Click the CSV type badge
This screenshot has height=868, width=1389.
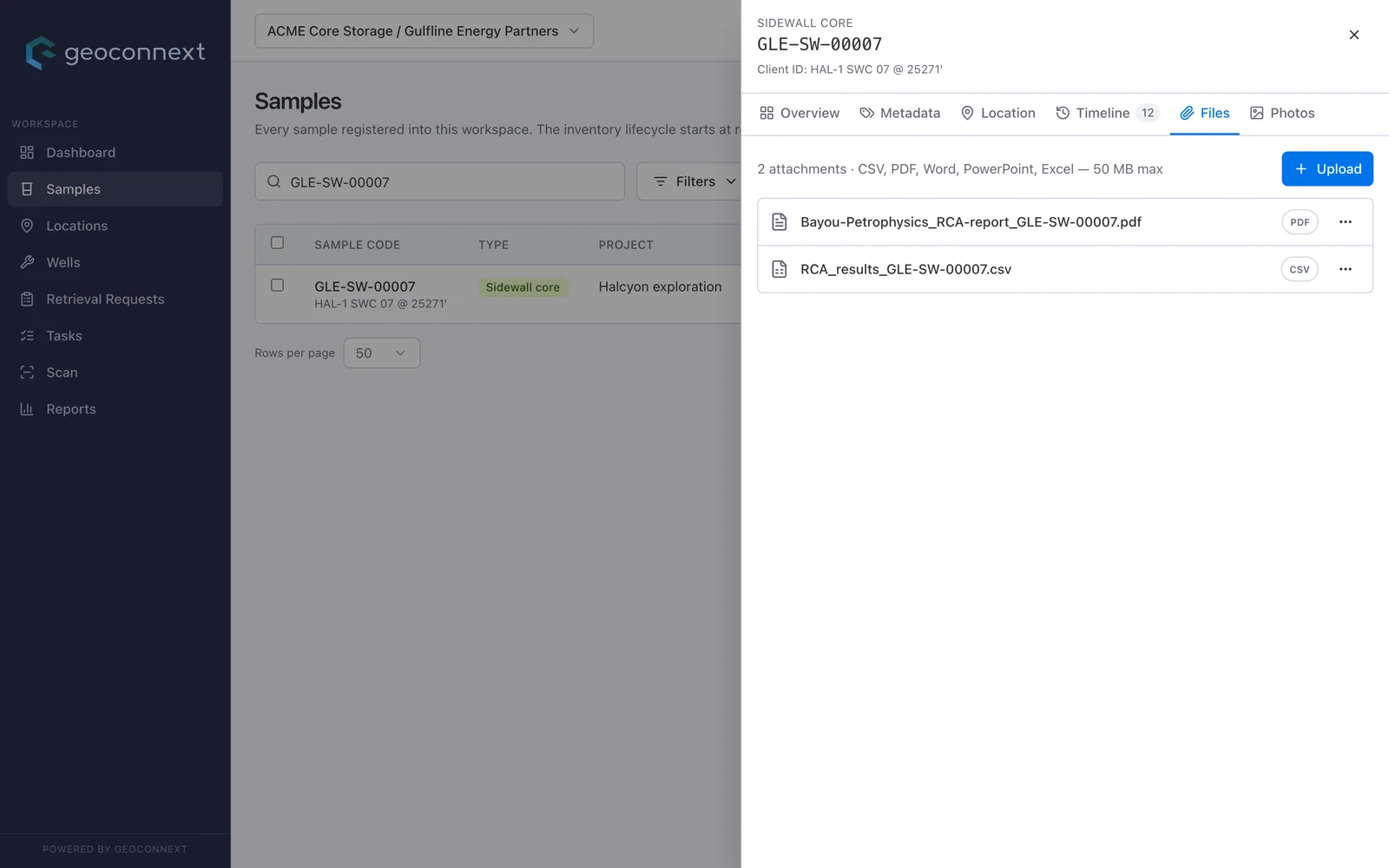click(1300, 269)
